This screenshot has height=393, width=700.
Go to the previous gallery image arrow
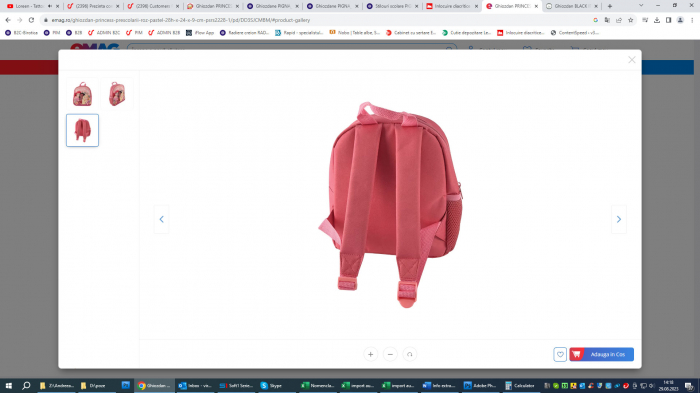(162, 219)
